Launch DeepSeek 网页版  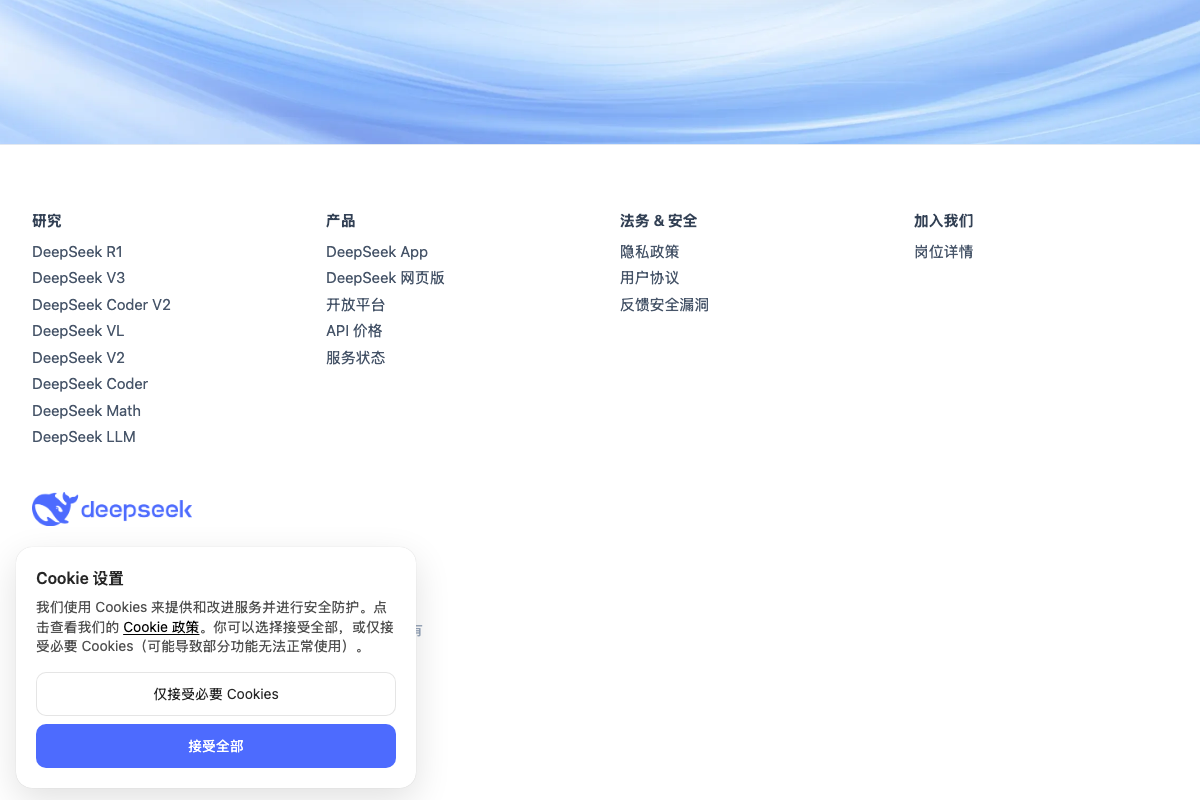385,278
